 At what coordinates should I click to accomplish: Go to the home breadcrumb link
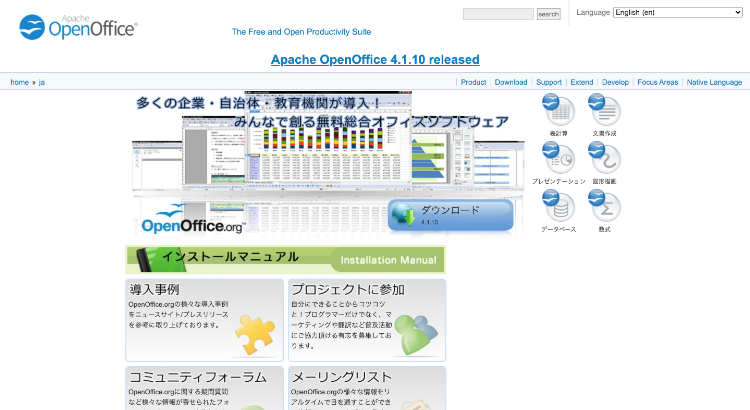[x=20, y=82]
